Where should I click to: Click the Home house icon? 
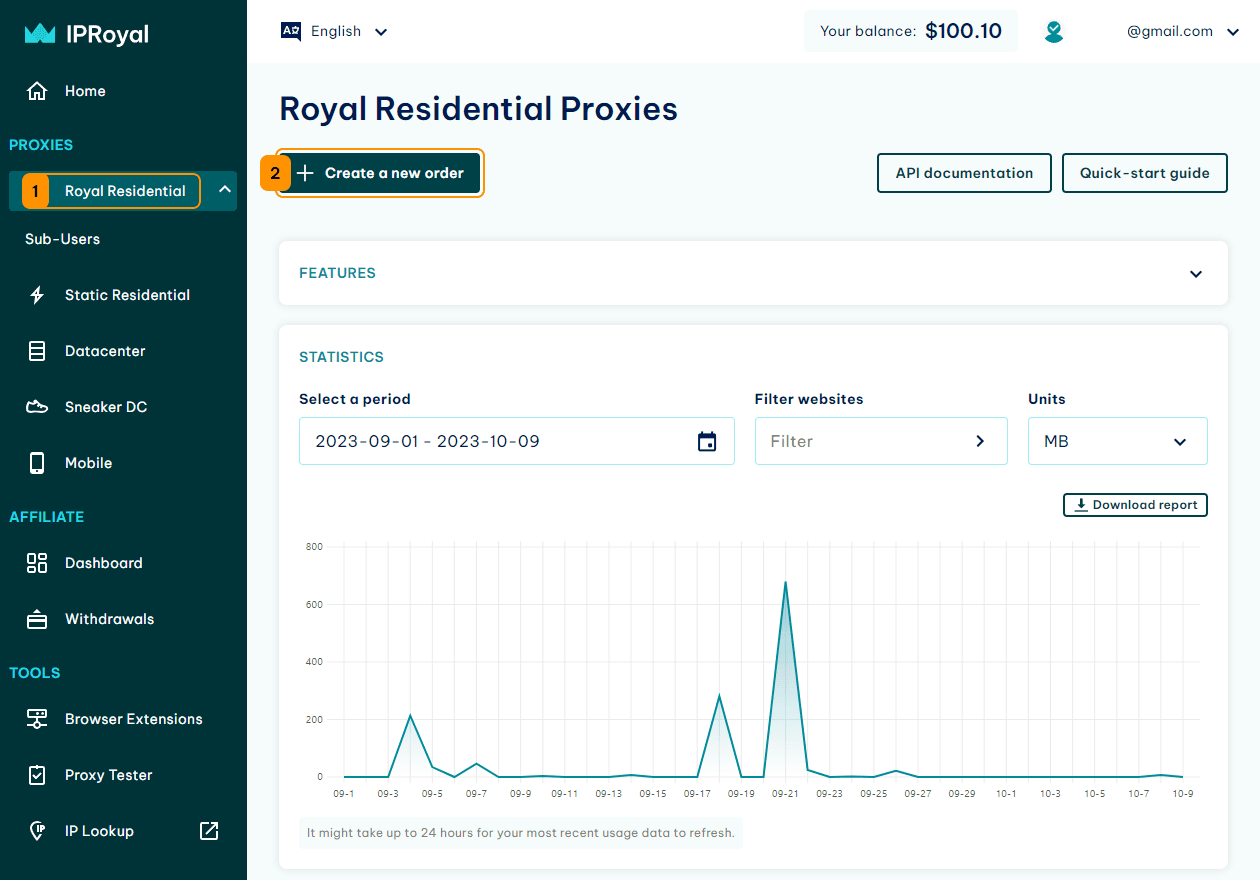pos(37,91)
